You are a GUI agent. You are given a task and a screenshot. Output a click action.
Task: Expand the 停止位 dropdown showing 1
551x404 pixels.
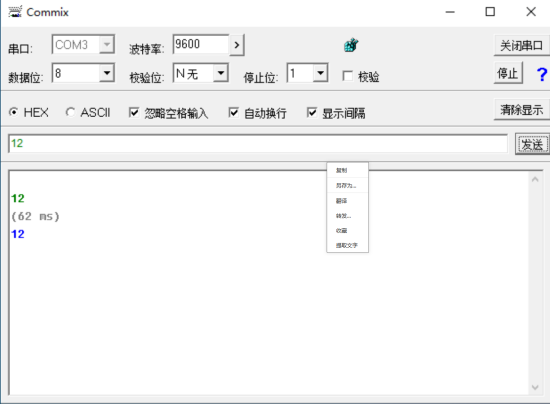(x=320, y=73)
